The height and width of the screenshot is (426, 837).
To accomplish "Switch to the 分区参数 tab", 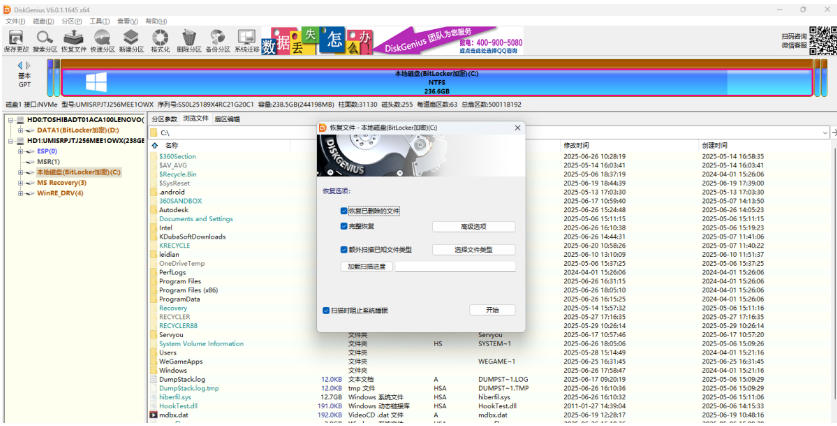I will click(164, 119).
